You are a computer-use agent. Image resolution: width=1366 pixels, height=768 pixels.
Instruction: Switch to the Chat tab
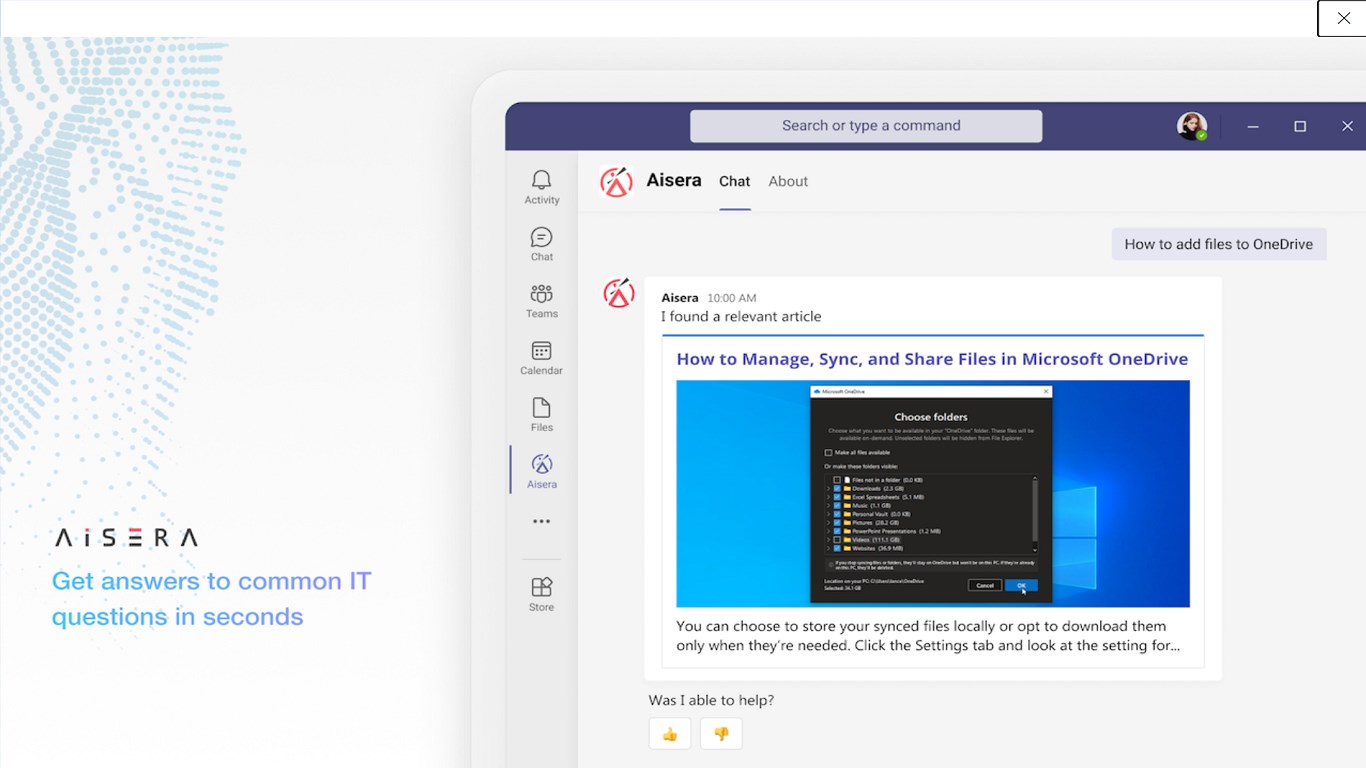[734, 181]
